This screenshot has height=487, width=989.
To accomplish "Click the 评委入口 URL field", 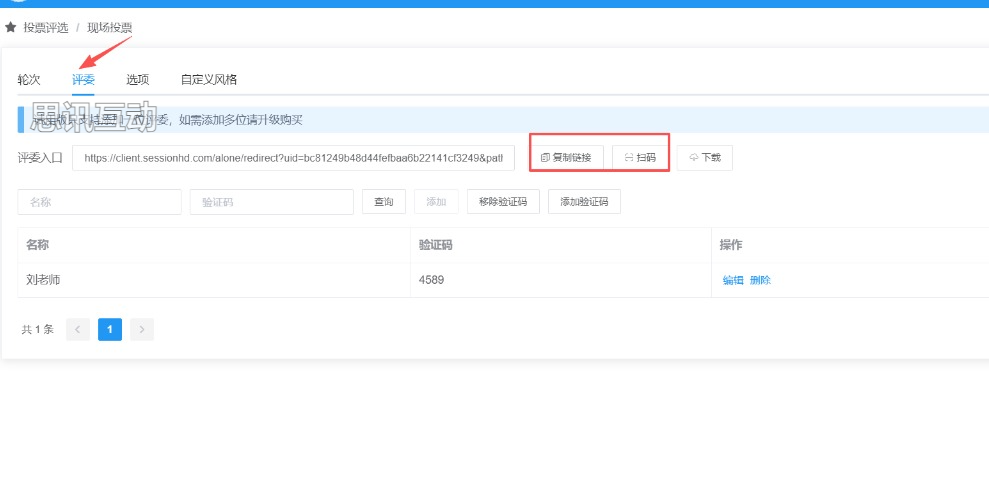I will [293, 158].
